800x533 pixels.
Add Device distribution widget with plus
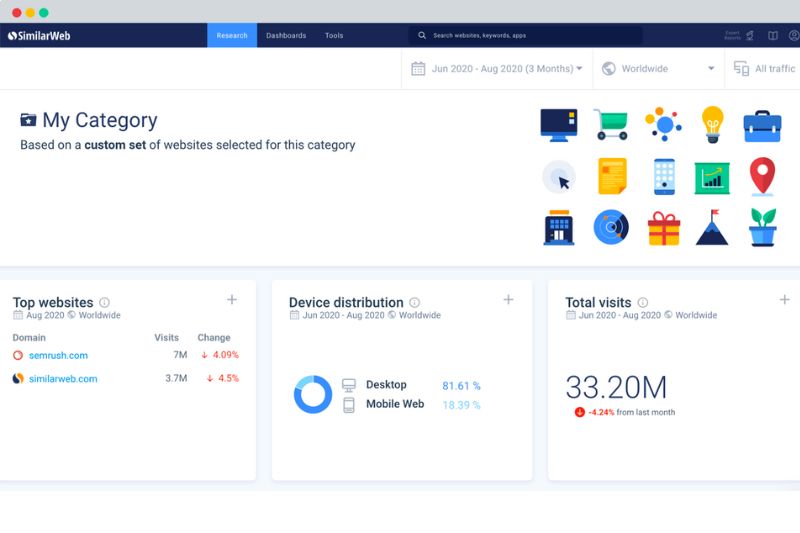[508, 299]
